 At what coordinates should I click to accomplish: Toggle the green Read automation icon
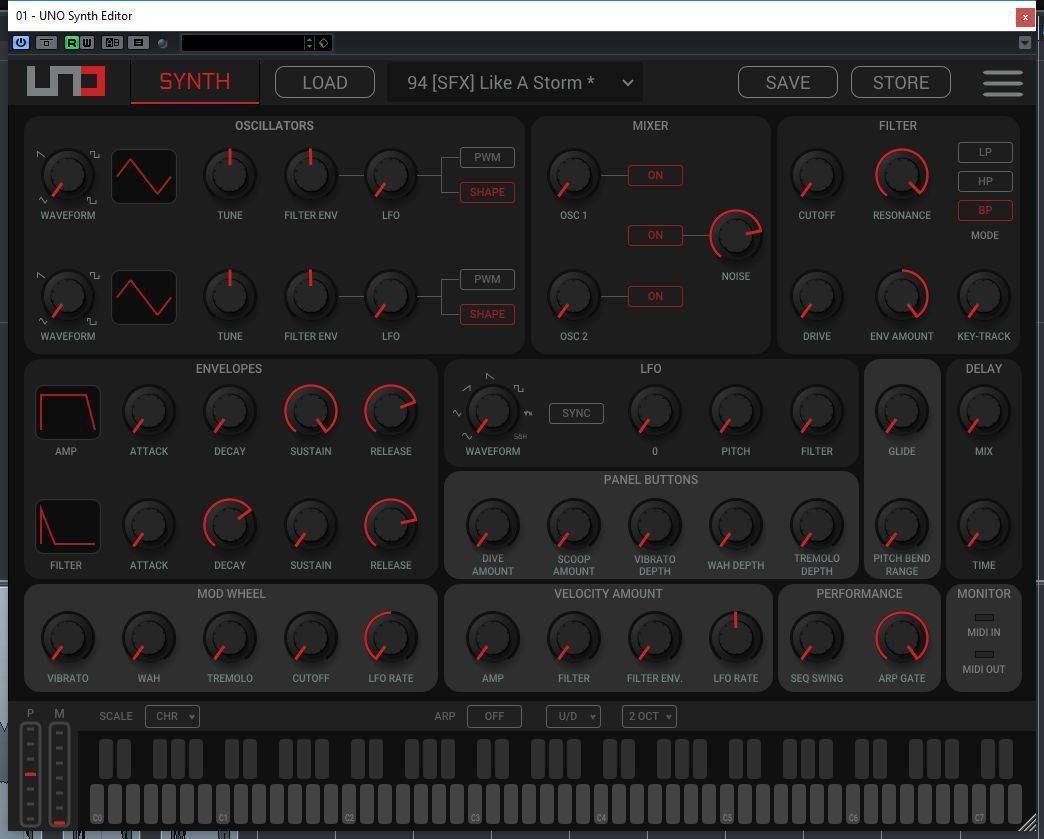pos(71,43)
